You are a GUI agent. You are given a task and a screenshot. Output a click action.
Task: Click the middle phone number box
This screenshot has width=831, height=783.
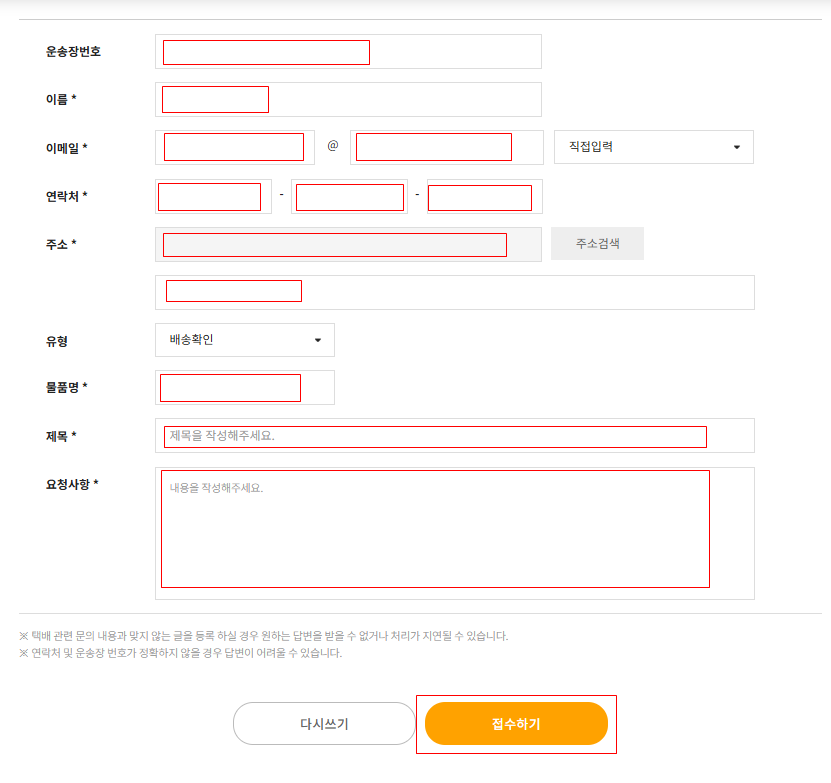pos(348,196)
